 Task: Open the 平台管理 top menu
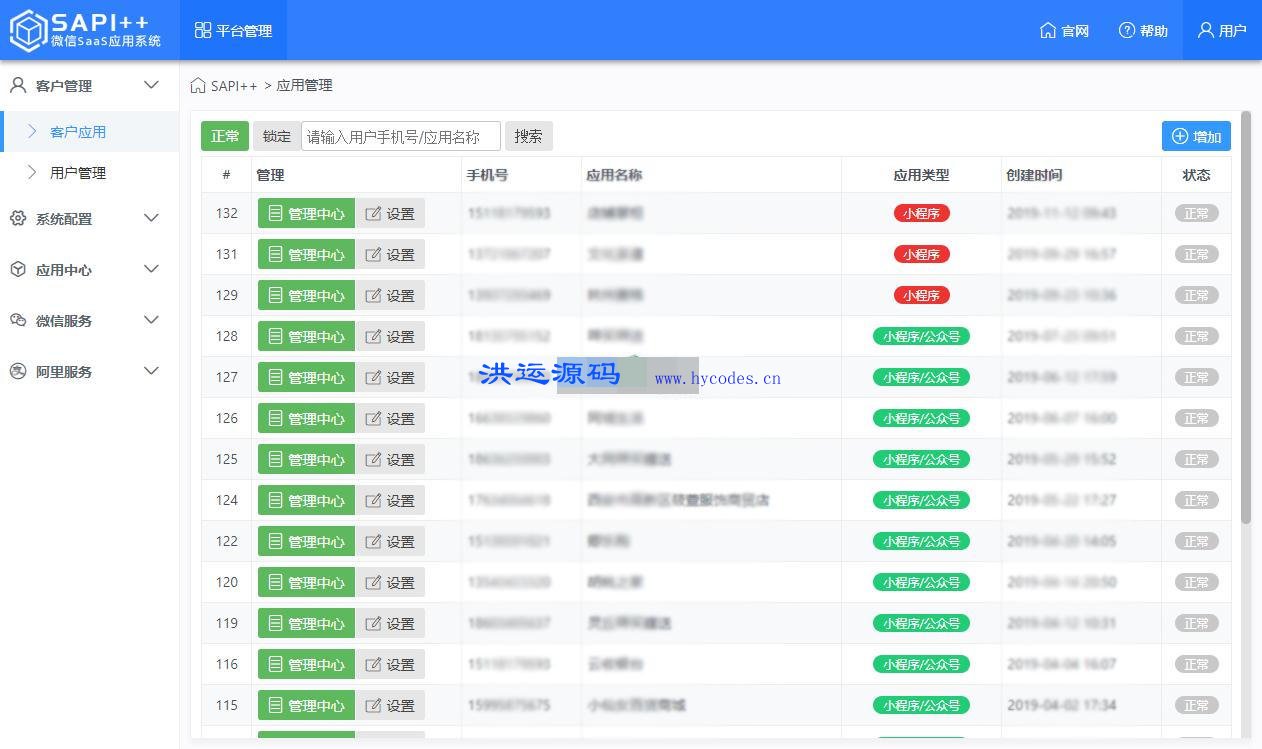[x=233, y=30]
